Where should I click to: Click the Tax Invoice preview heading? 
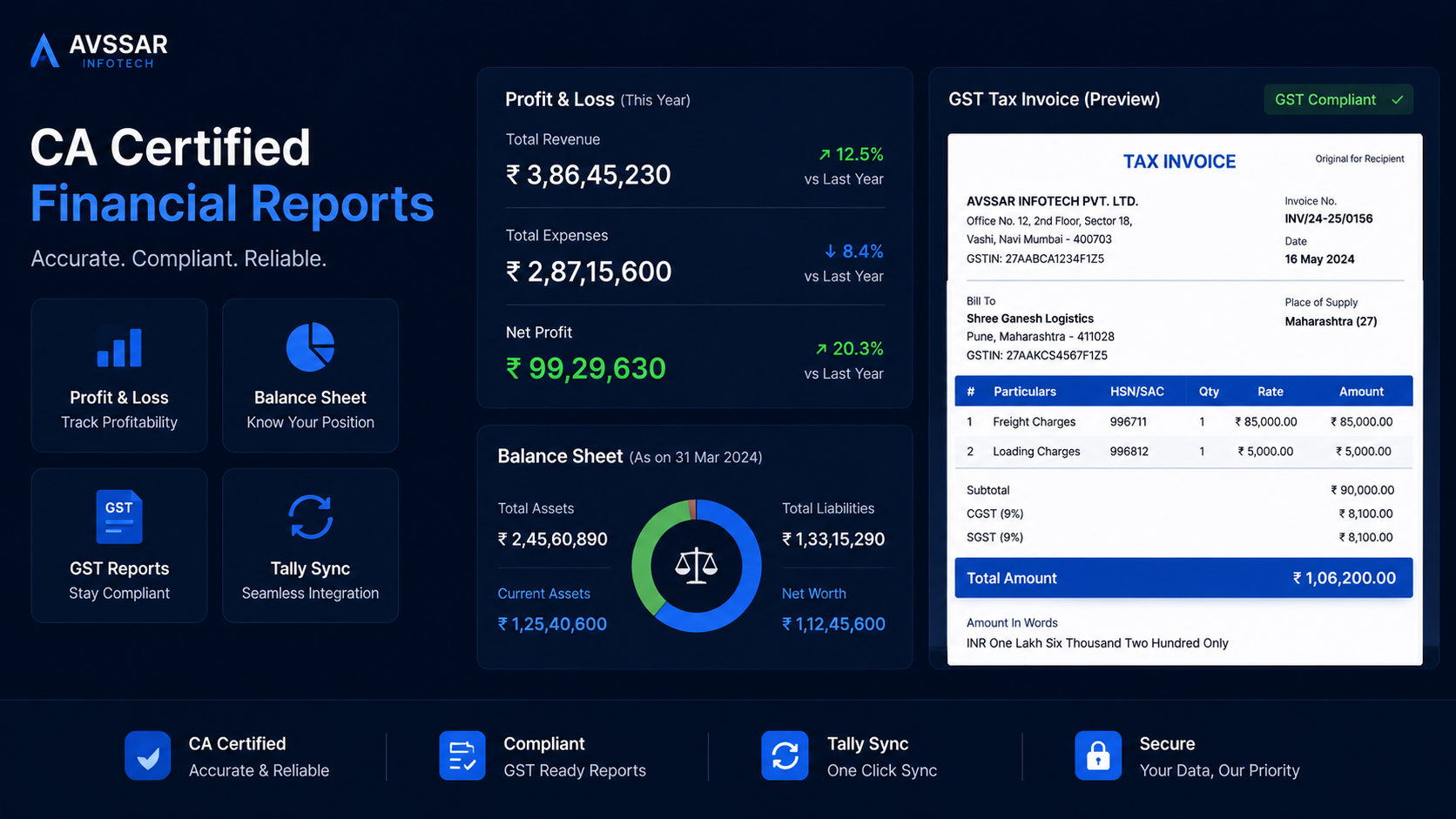(x=1179, y=161)
